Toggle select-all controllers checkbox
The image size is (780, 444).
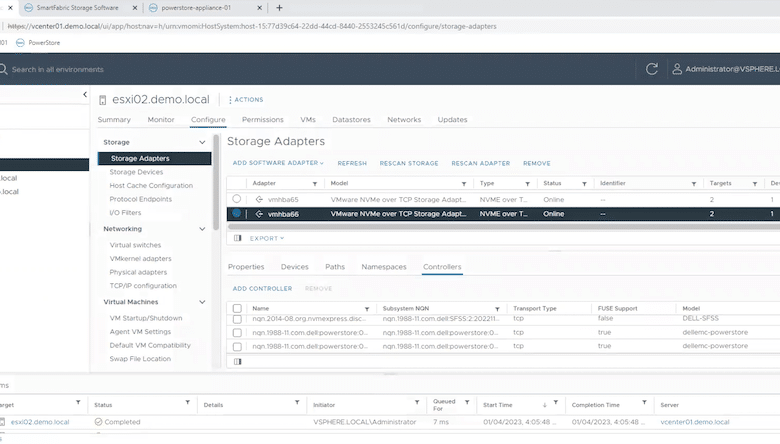[x=237, y=308]
